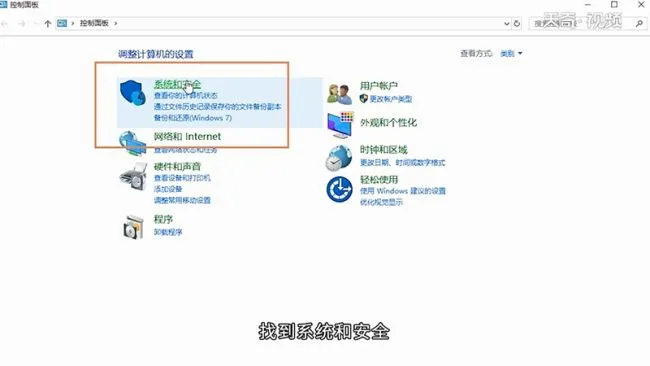The image size is (650, 366).
Task: Click the shield icon beside 更改帐户类型
Action: click(364, 99)
